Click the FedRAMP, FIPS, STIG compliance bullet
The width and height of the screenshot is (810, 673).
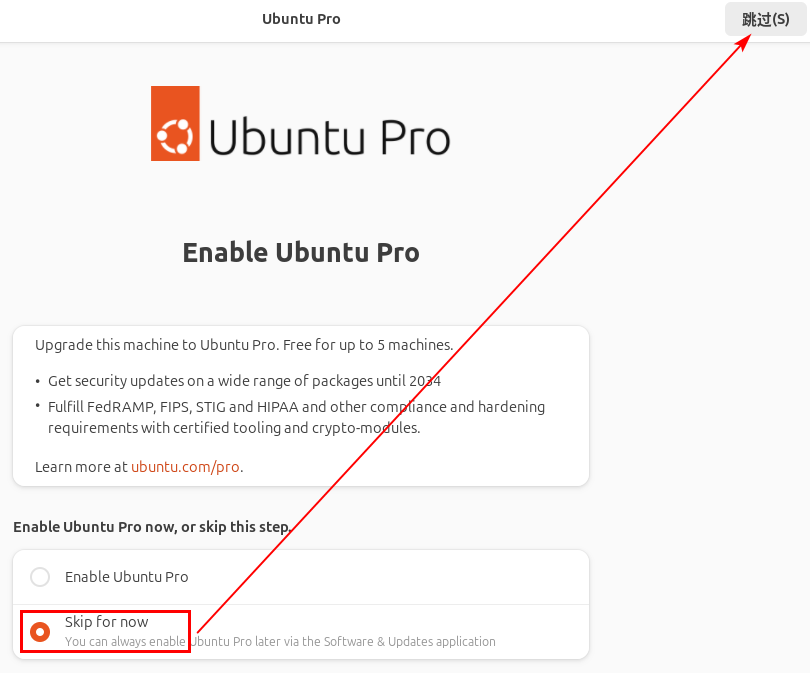[297, 407]
